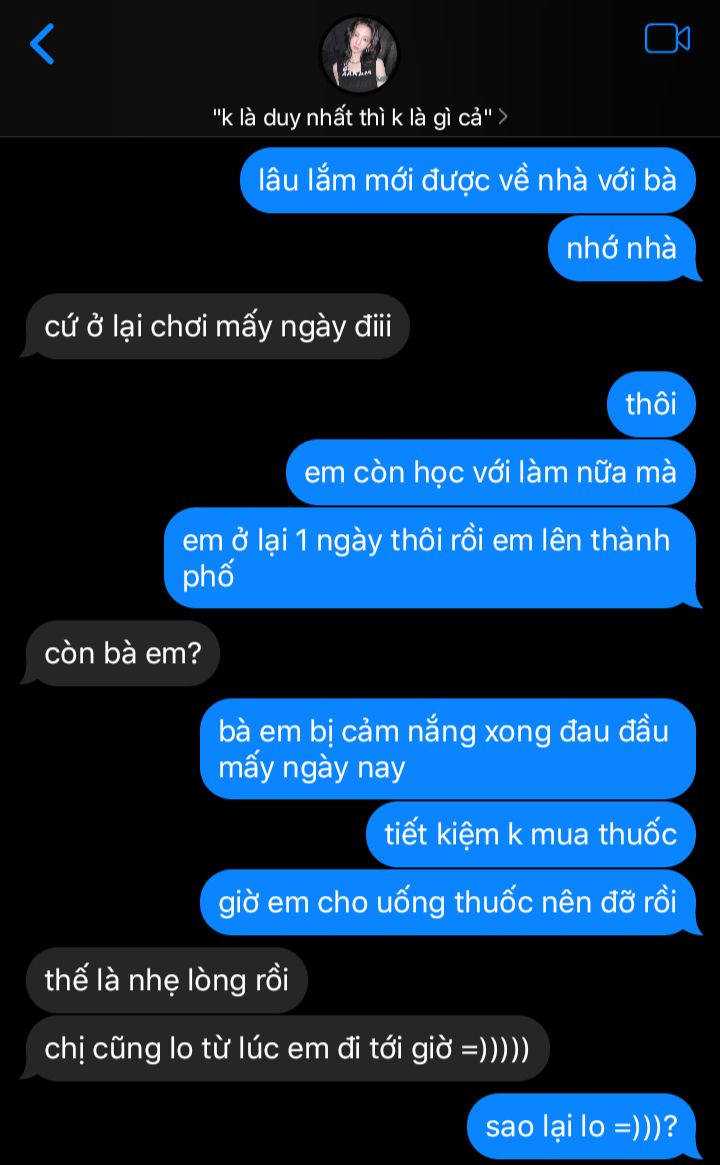Tap message "giờ em cho uống thuốc nên đỡ rồi"
Screen dimensions: 720x1165
[447, 902]
